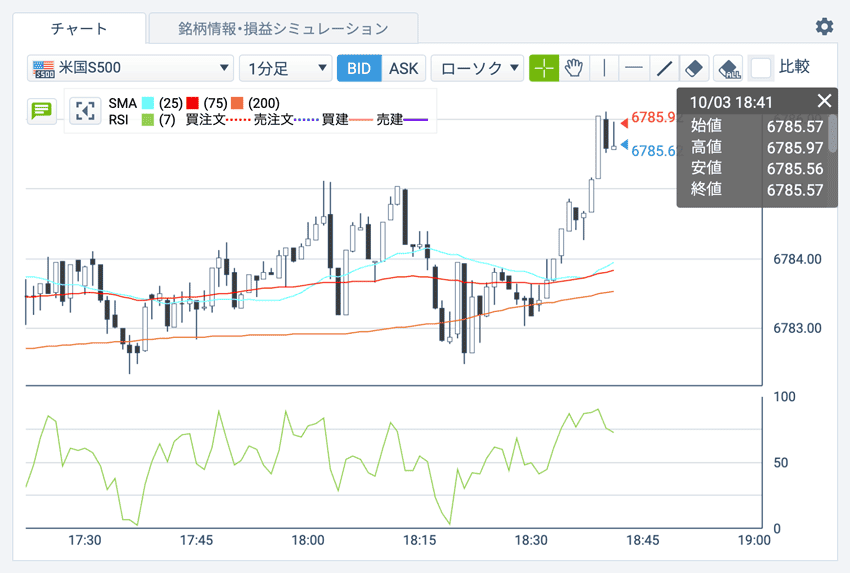This screenshot has height=573, width=850.
Task: Click the green comment bubble icon
Action: 41,110
